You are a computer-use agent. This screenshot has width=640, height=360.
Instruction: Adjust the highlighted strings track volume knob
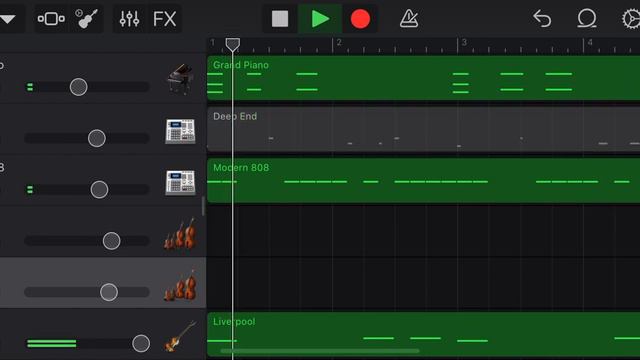pyautogui.click(x=109, y=292)
